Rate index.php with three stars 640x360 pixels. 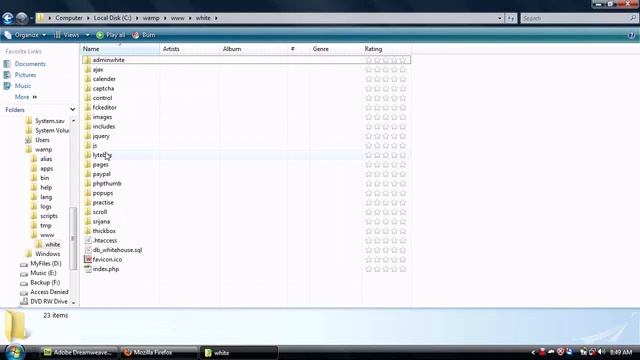coord(386,269)
